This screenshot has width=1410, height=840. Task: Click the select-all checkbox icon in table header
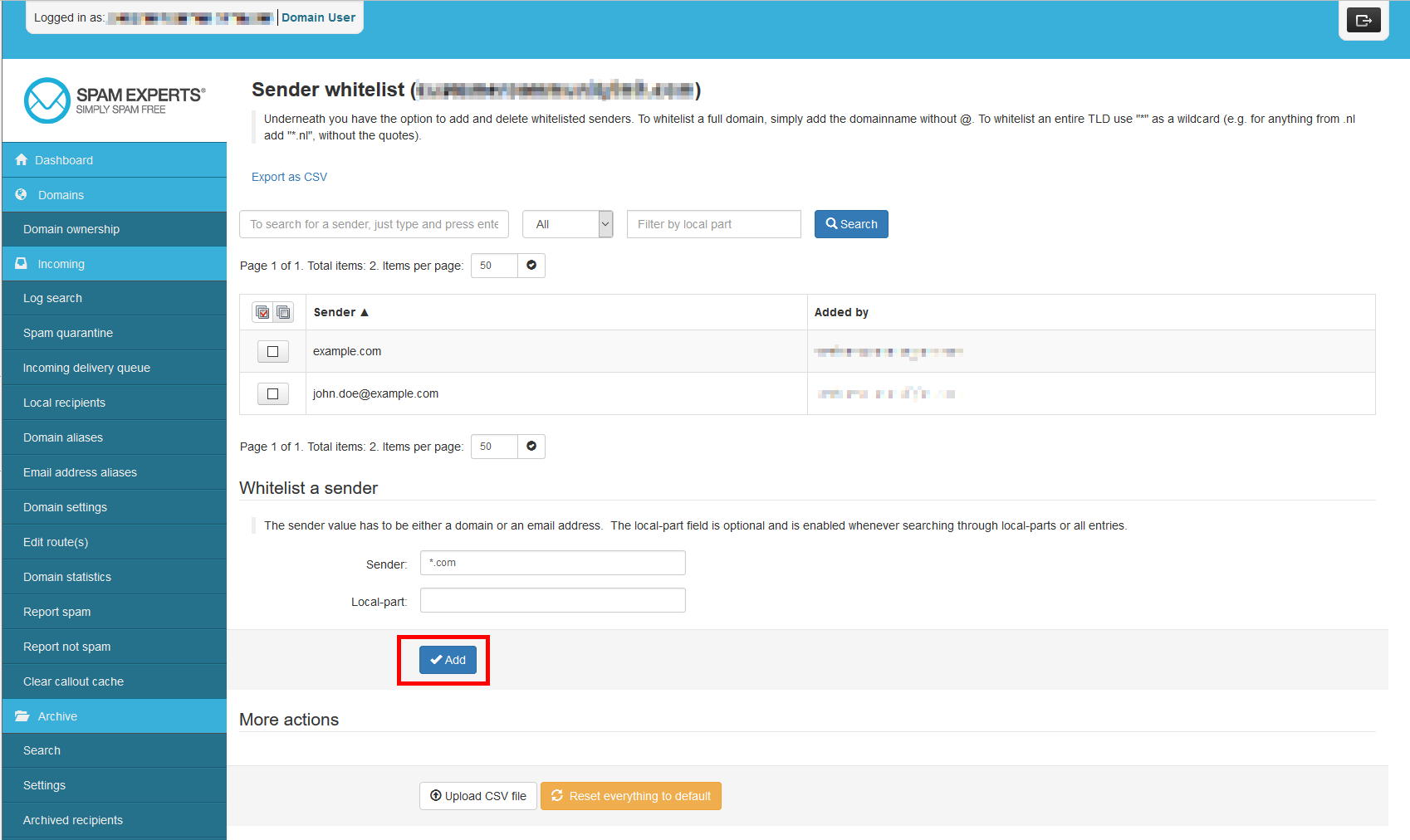(x=262, y=312)
